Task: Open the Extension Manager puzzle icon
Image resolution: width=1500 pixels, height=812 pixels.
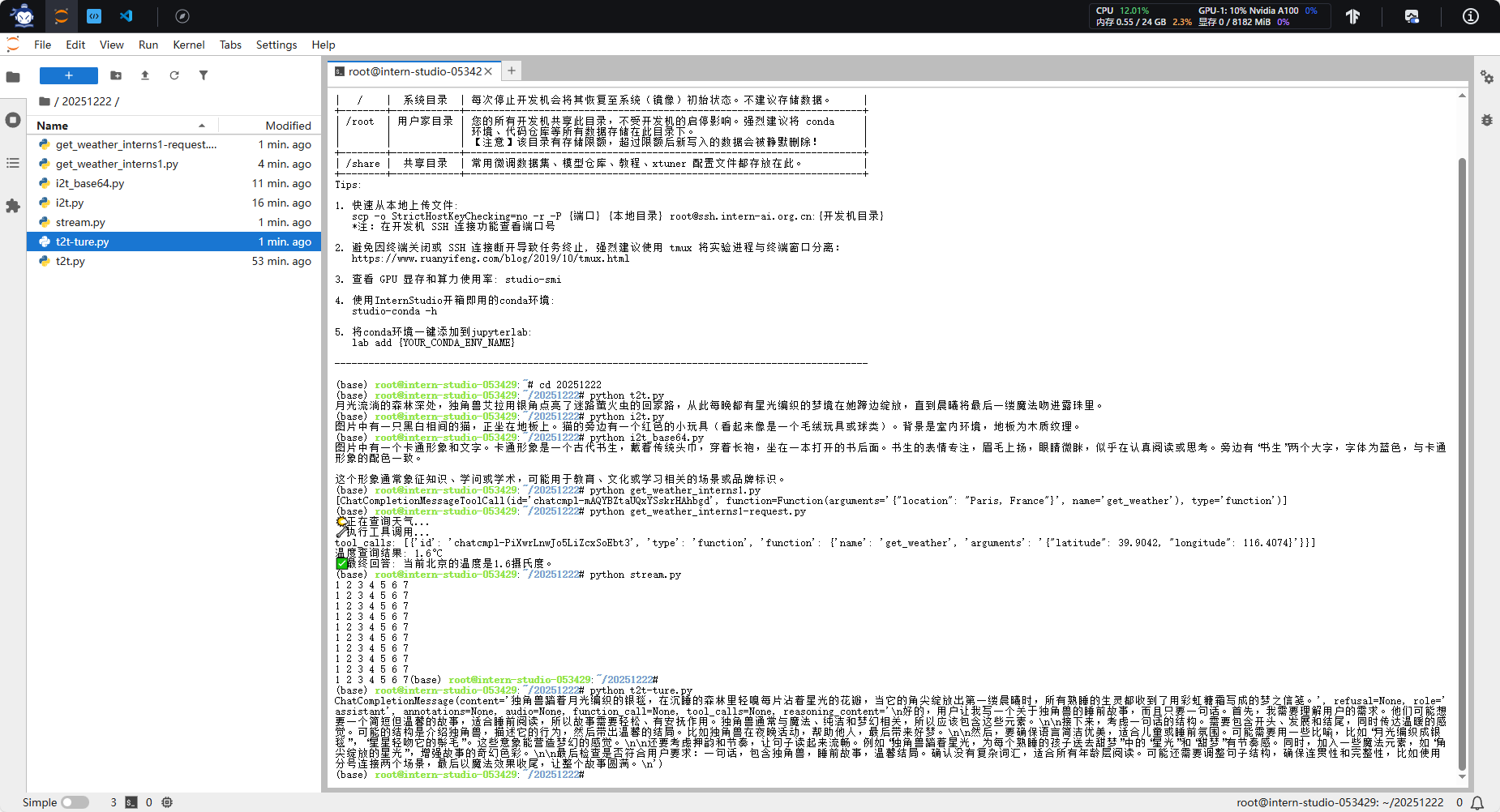Action: coord(13,206)
